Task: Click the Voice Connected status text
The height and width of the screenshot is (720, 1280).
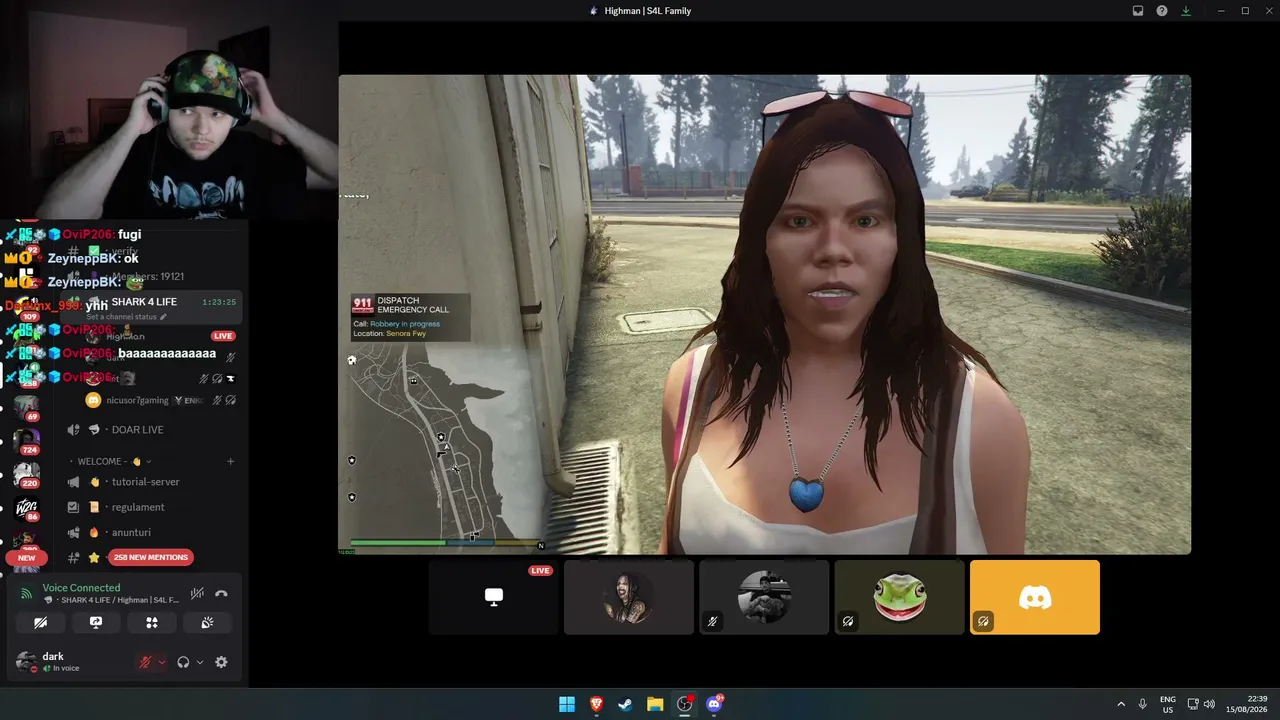Action: pyautogui.click(x=81, y=588)
